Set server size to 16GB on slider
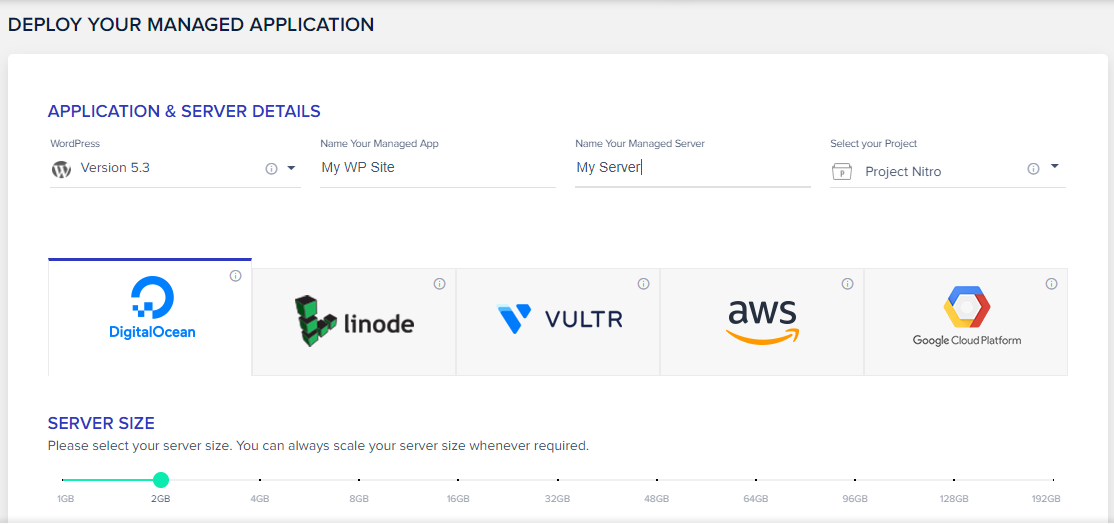The height and width of the screenshot is (524, 1114). point(458,480)
